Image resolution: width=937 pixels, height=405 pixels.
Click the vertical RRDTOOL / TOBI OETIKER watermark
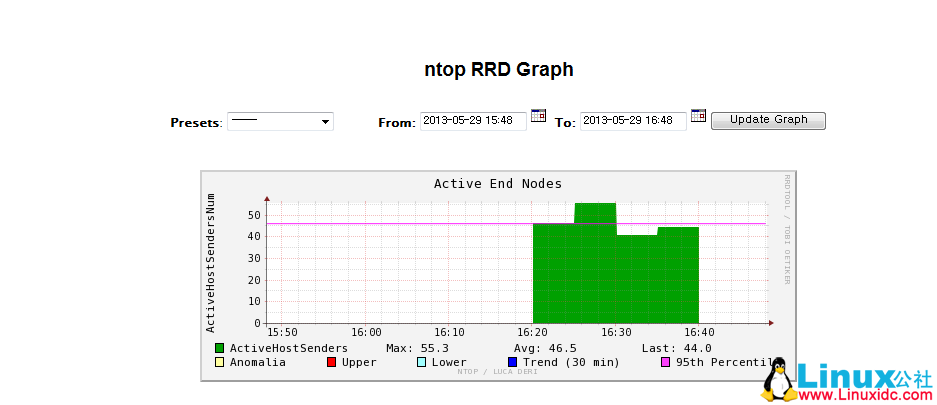(x=787, y=230)
